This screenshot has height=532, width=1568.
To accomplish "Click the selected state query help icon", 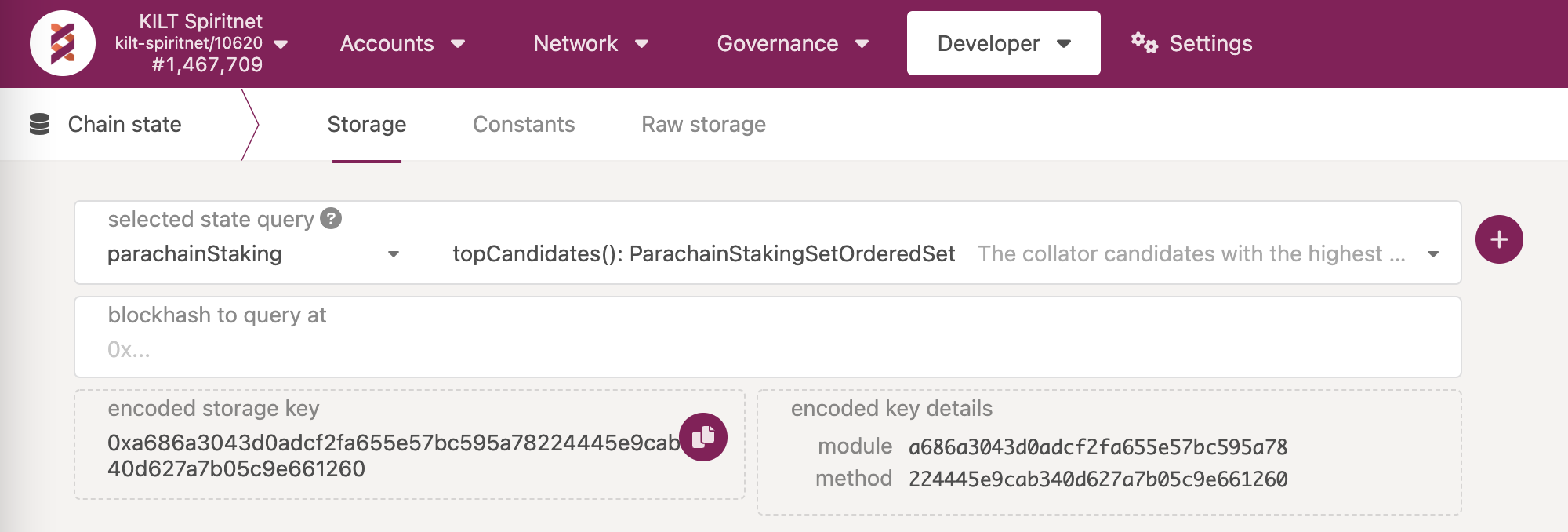I will [x=331, y=218].
